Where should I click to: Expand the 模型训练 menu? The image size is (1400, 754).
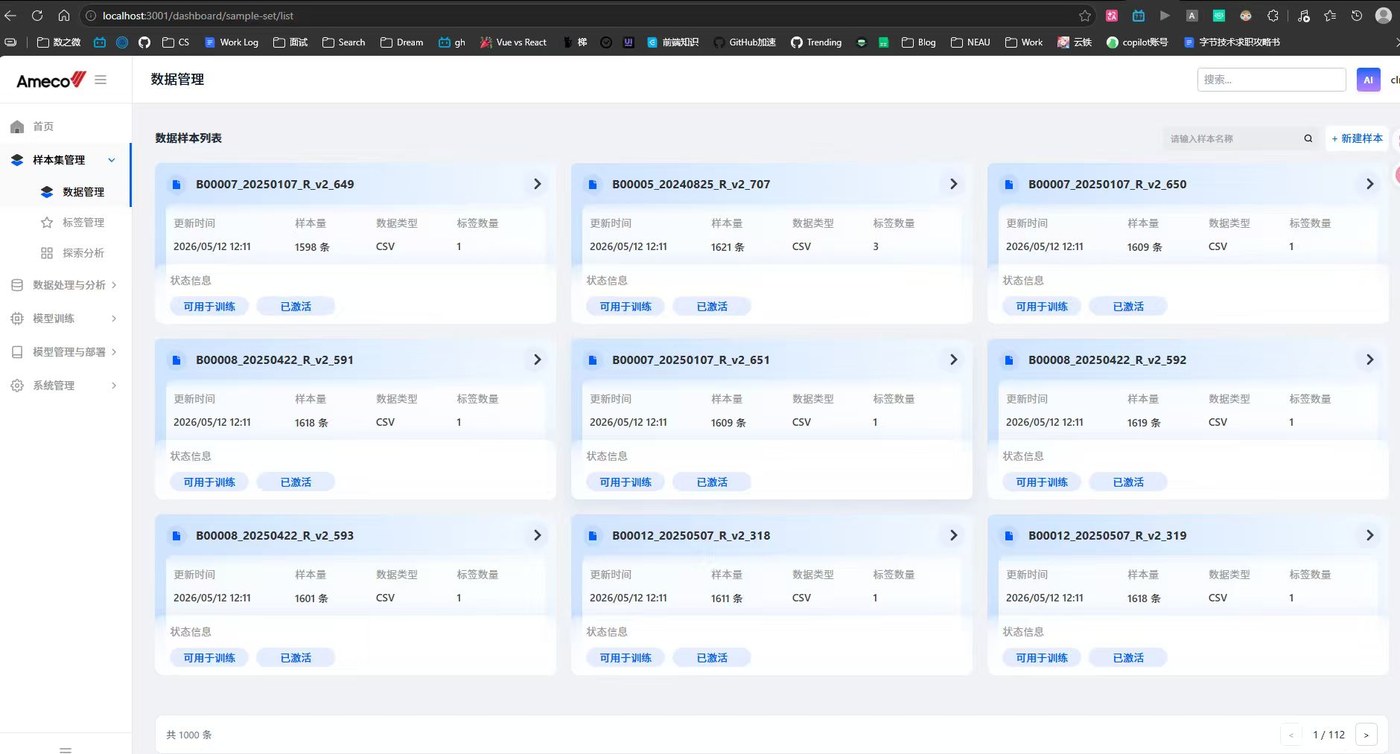pos(65,319)
